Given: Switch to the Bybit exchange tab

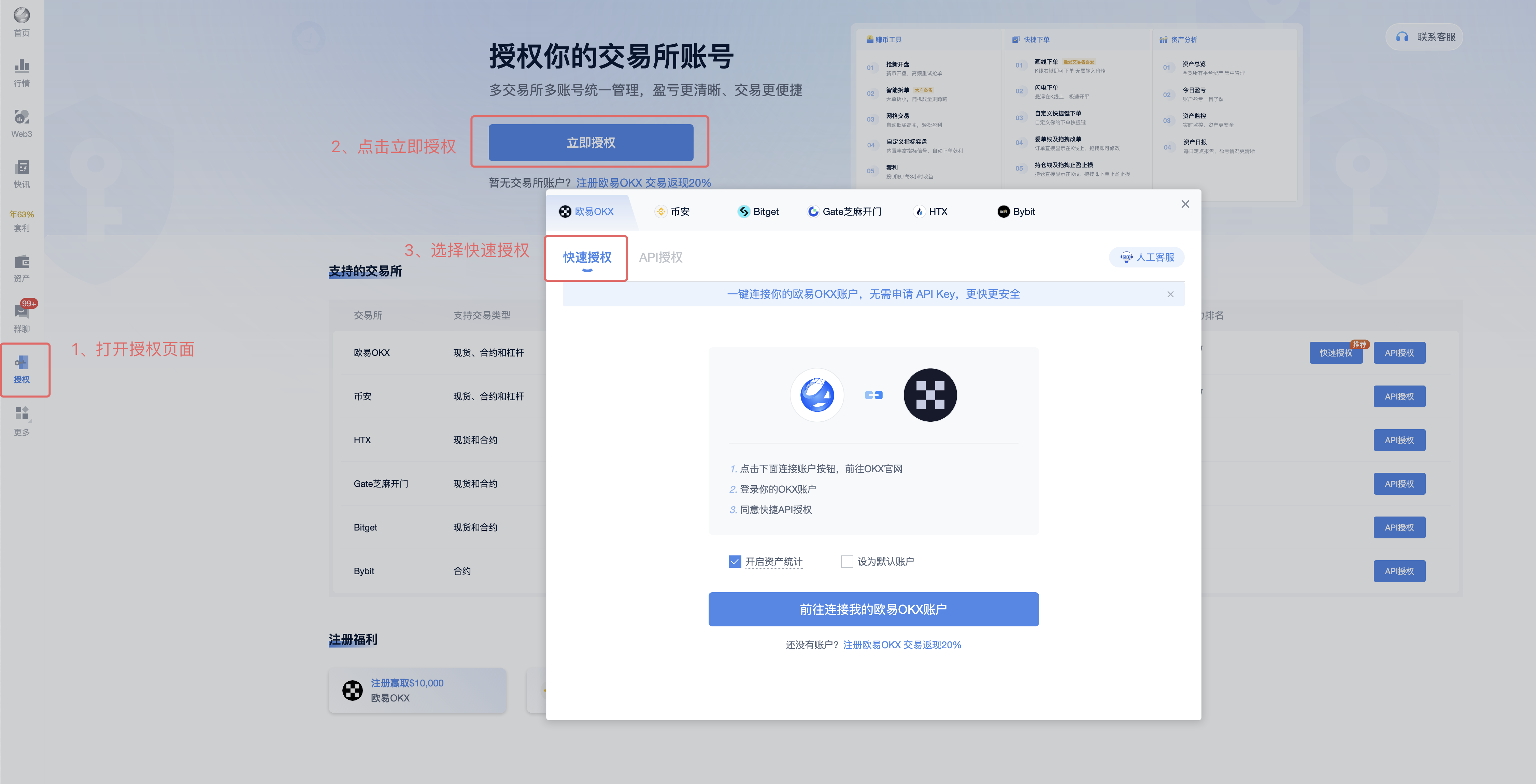Looking at the screenshot, I should tap(1016, 211).
